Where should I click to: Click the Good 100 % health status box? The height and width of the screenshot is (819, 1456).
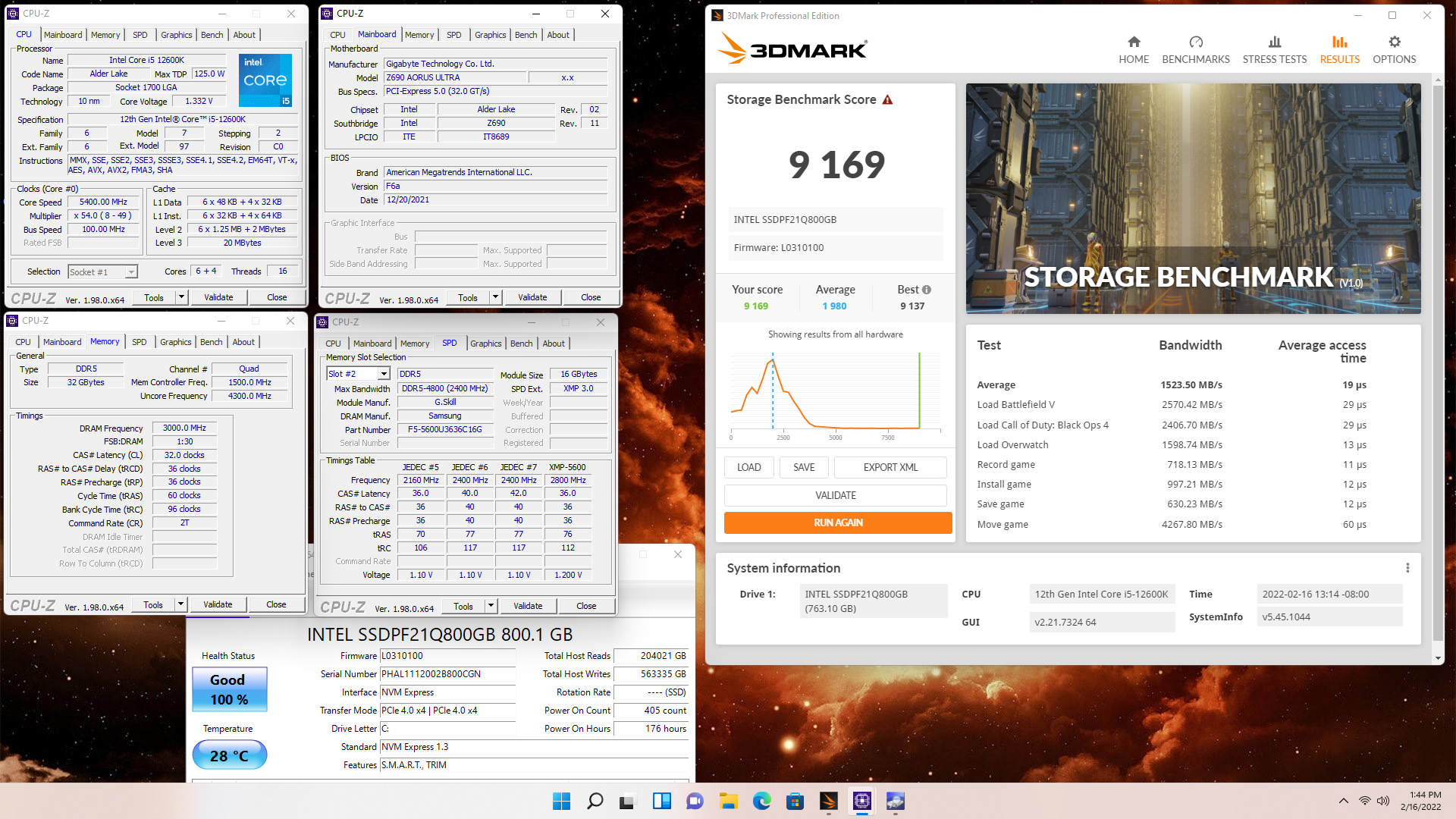tap(229, 689)
